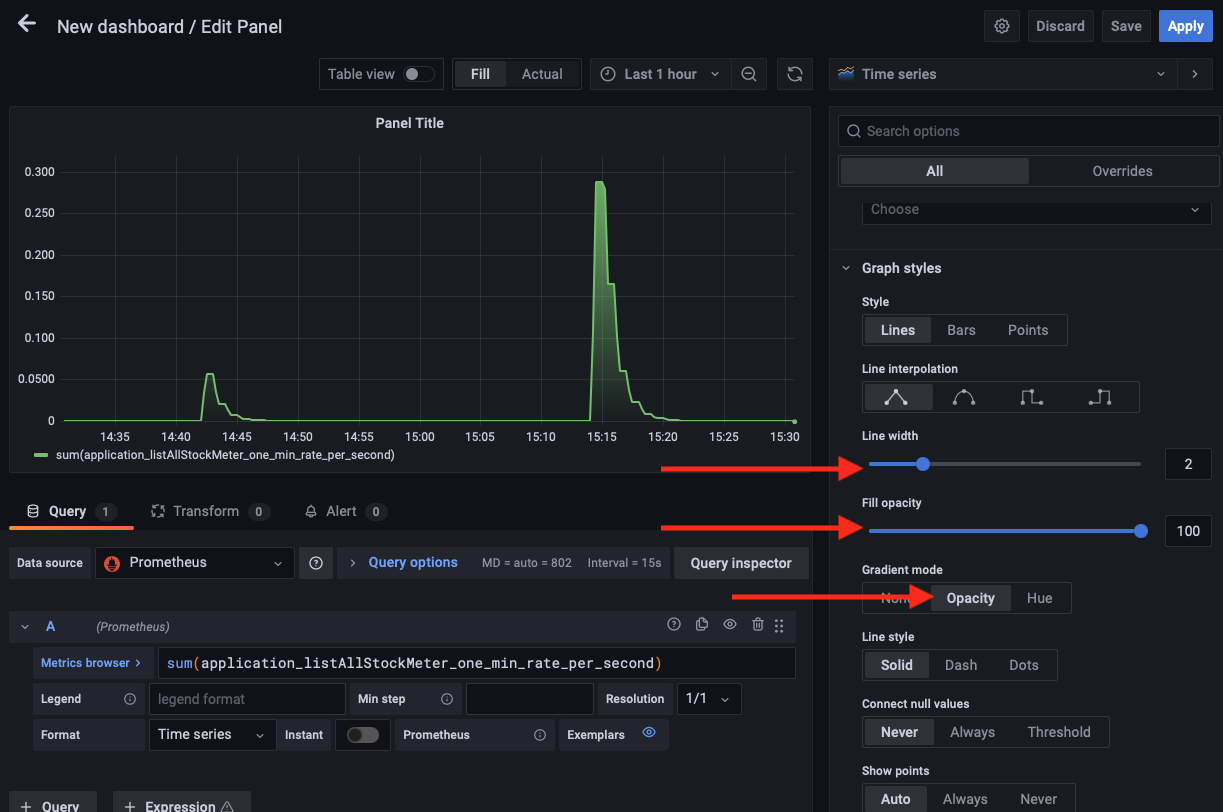The width and height of the screenshot is (1223, 812).
Task: Click Apply button
Action: pos(1186,26)
